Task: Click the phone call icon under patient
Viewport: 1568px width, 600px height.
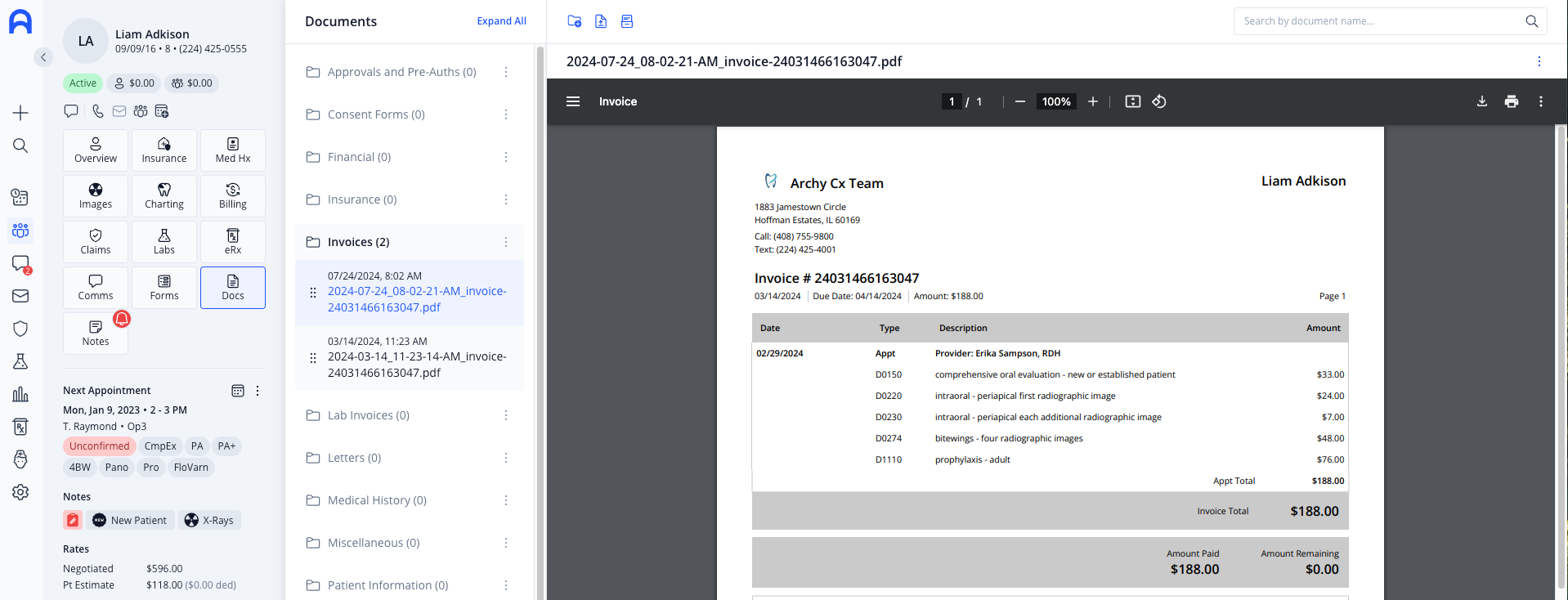Action: tap(98, 111)
